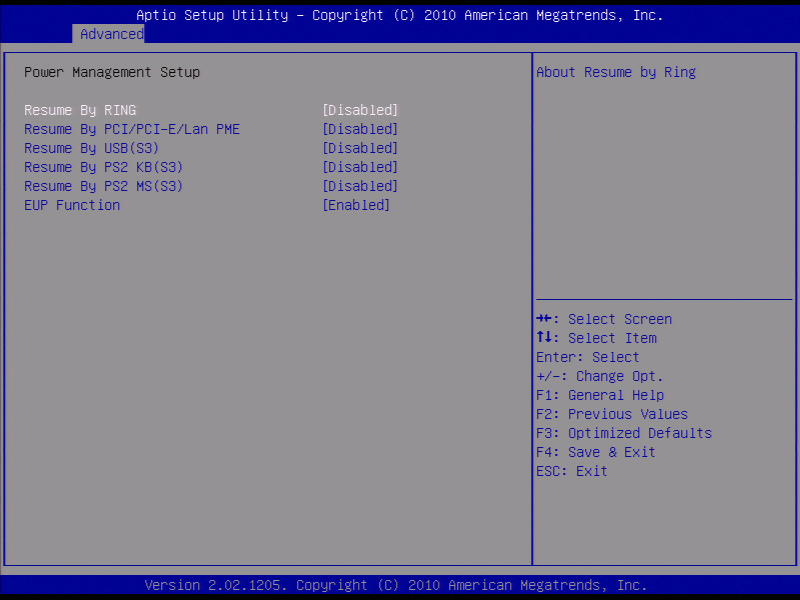800x600 pixels.
Task: Open PS2 MS(S3) Disabled value
Action: coord(360,186)
